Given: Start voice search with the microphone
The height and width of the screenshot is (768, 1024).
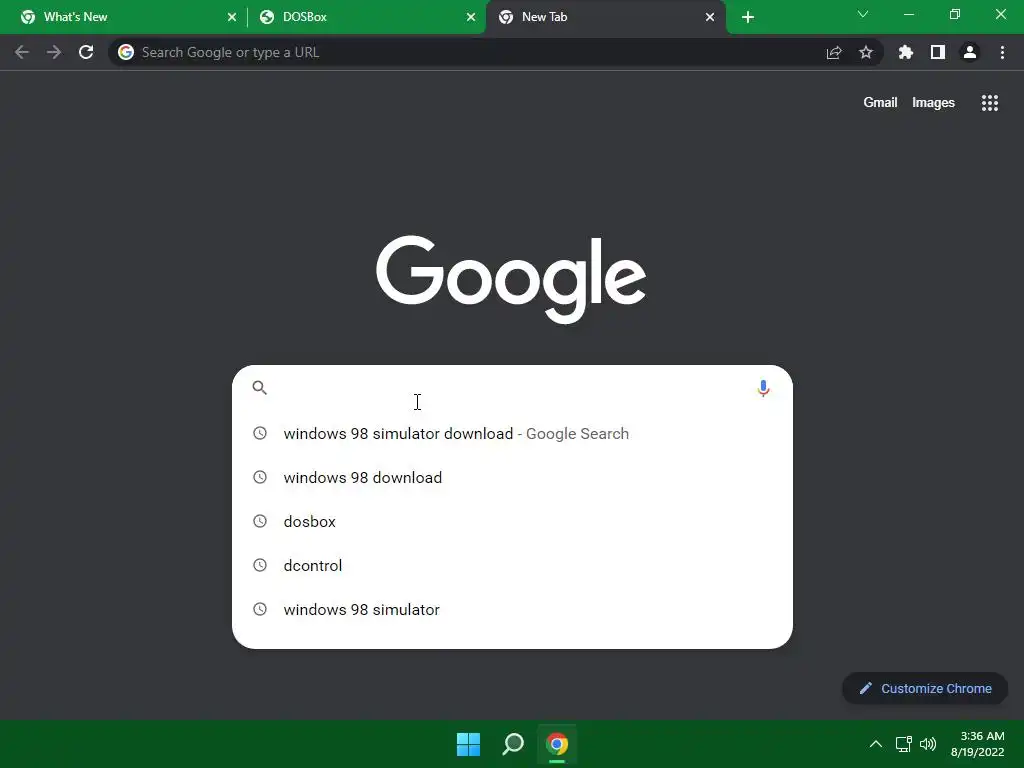Looking at the screenshot, I should pyautogui.click(x=763, y=388).
